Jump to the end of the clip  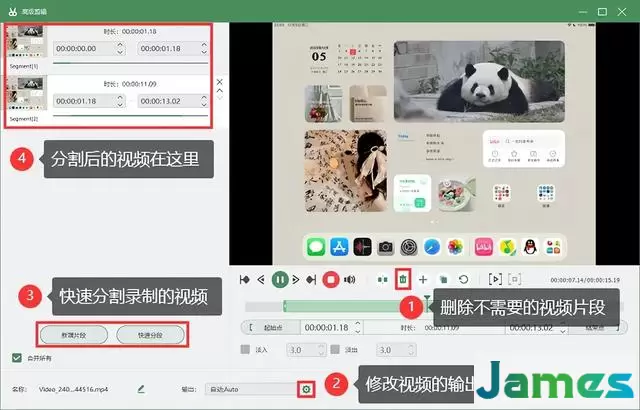[x=311, y=279]
